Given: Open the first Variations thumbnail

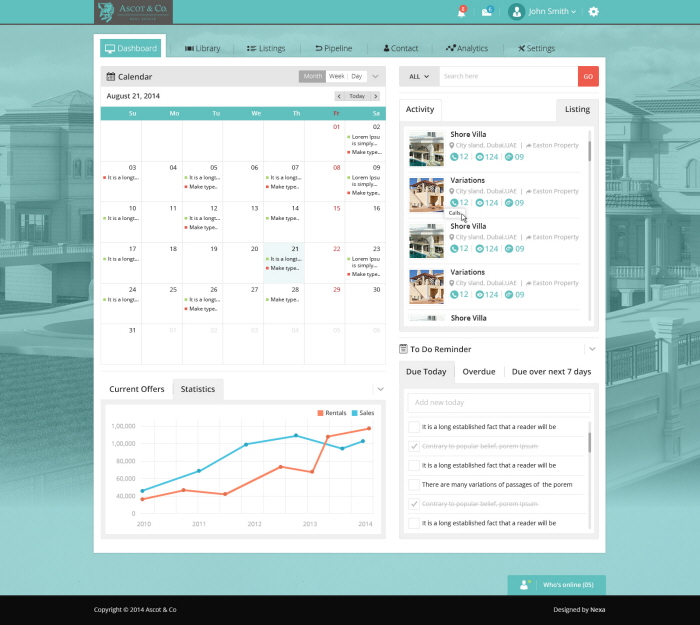Looking at the screenshot, I should (x=427, y=195).
